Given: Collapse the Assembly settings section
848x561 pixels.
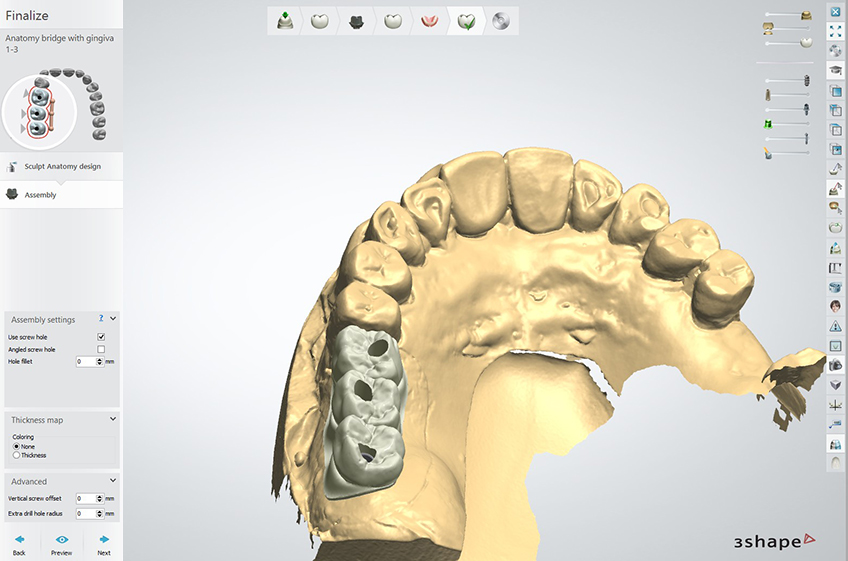Looking at the screenshot, I should click(113, 319).
